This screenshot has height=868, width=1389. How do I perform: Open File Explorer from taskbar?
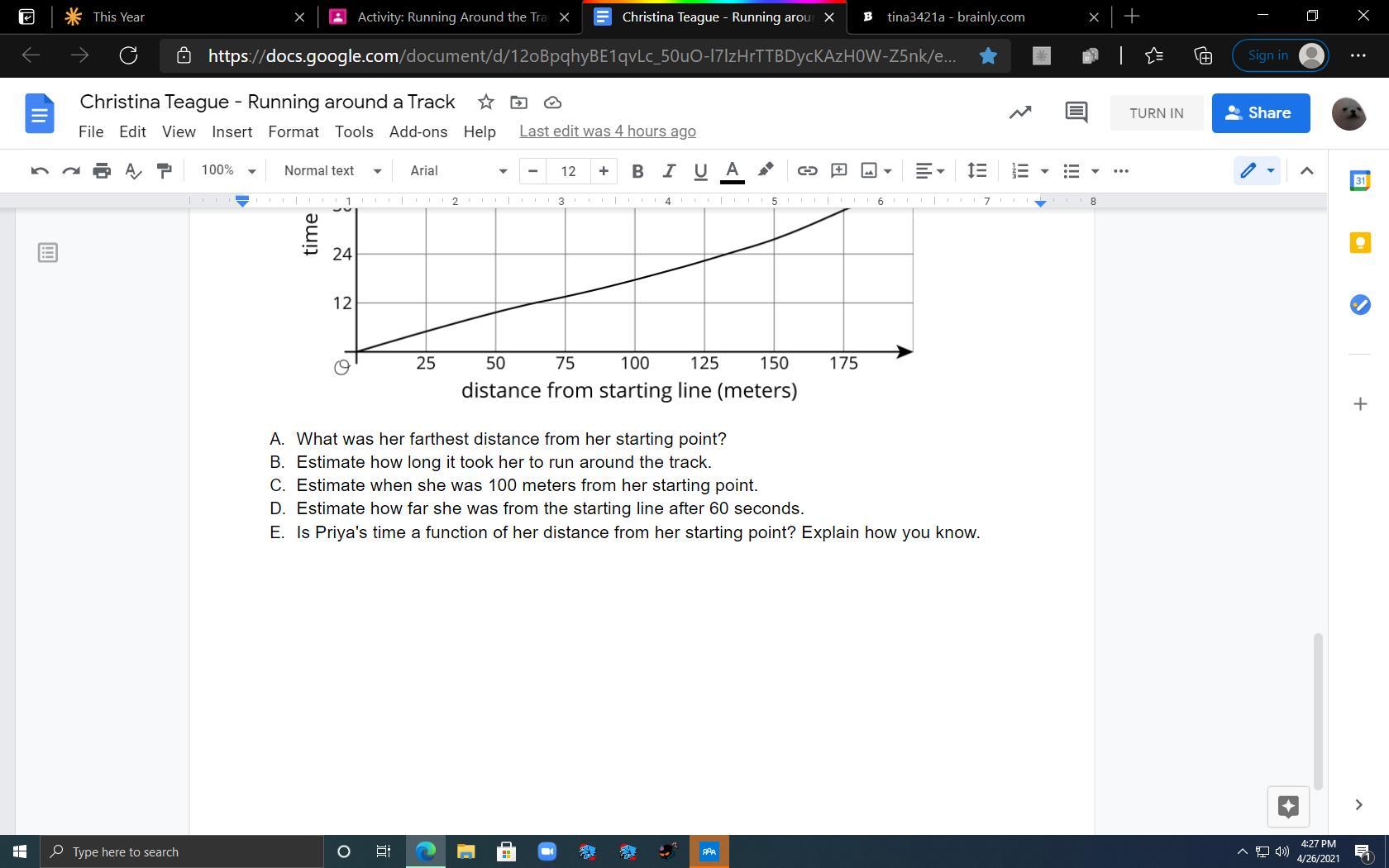tap(465, 851)
